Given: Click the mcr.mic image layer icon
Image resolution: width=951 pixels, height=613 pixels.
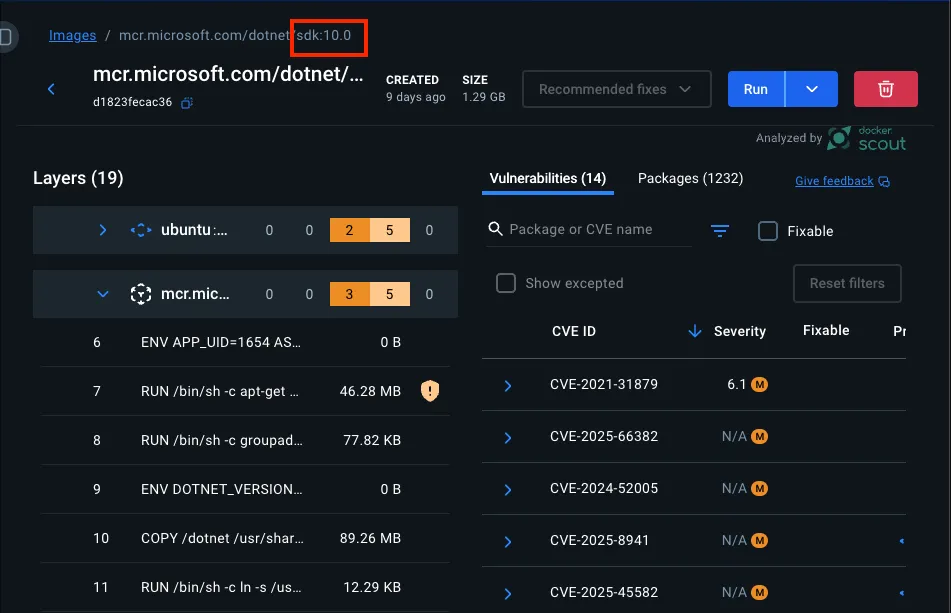Looking at the screenshot, I should pyautogui.click(x=141, y=294).
